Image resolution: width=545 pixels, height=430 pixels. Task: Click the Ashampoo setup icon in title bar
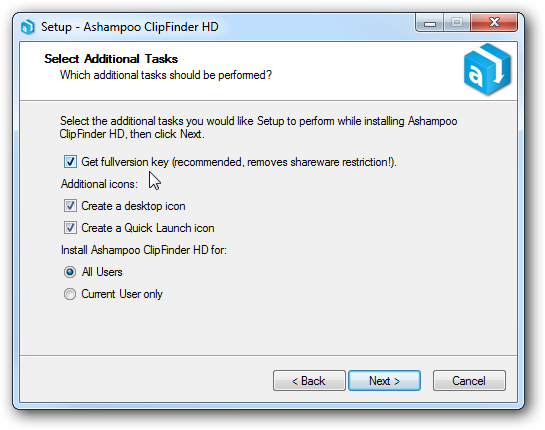(27, 27)
